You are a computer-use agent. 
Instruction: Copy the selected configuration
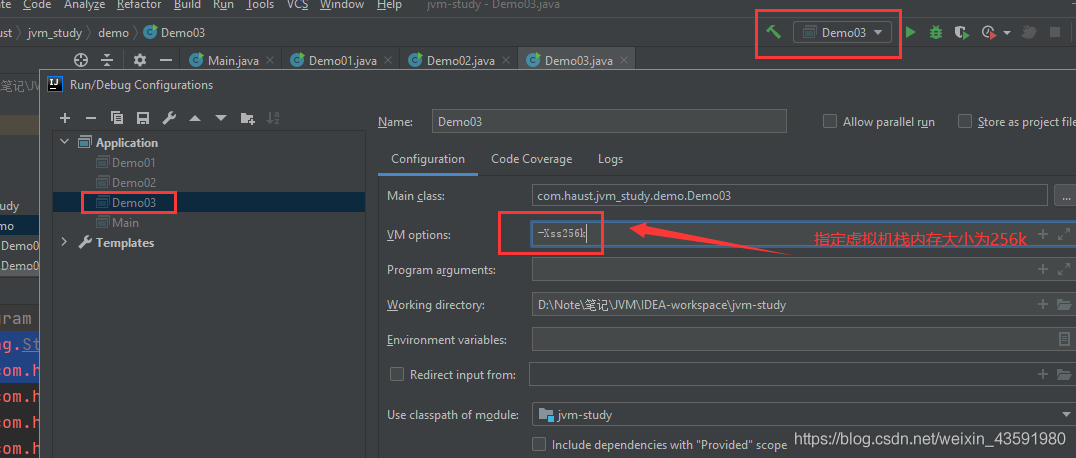coord(117,118)
